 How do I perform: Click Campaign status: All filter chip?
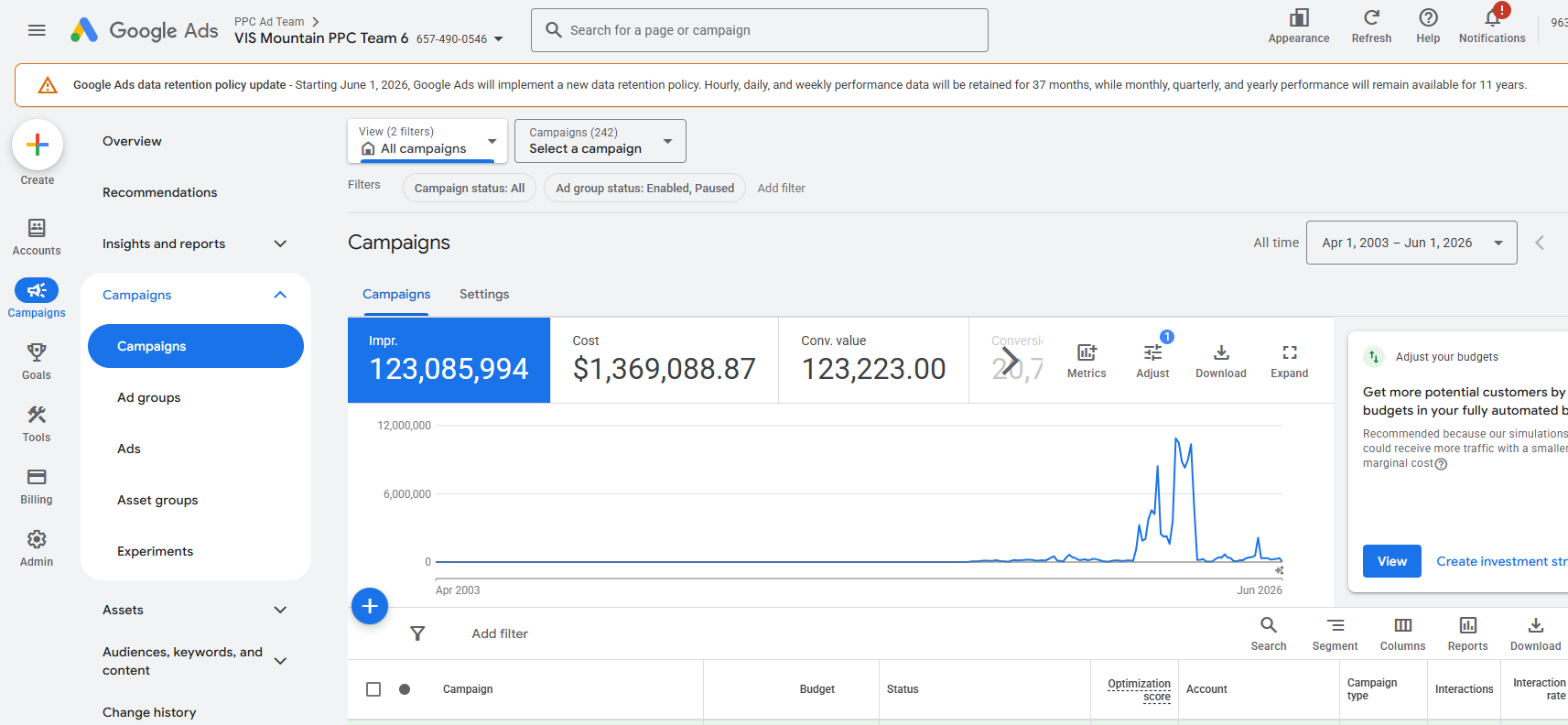tap(470, 188)
